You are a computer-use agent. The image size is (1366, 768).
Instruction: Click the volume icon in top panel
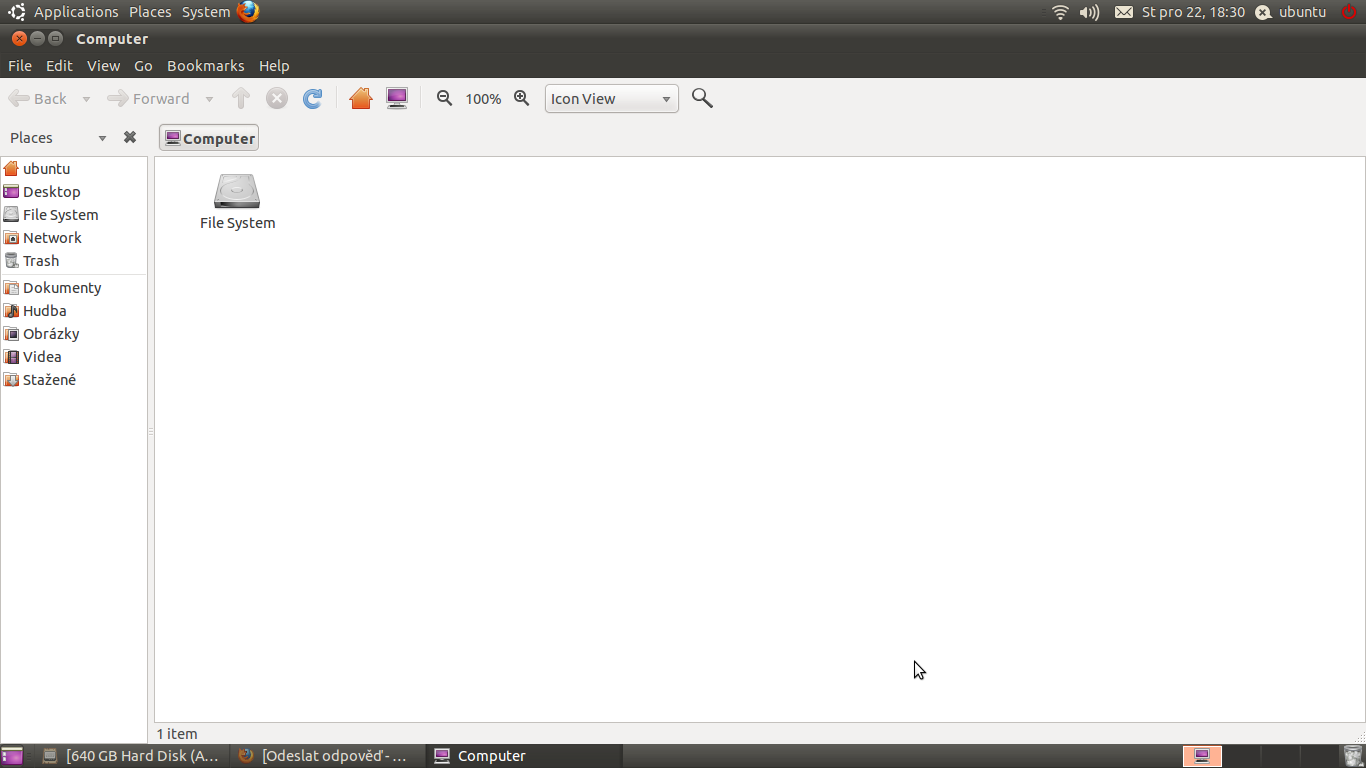(x=1089, y=12)
